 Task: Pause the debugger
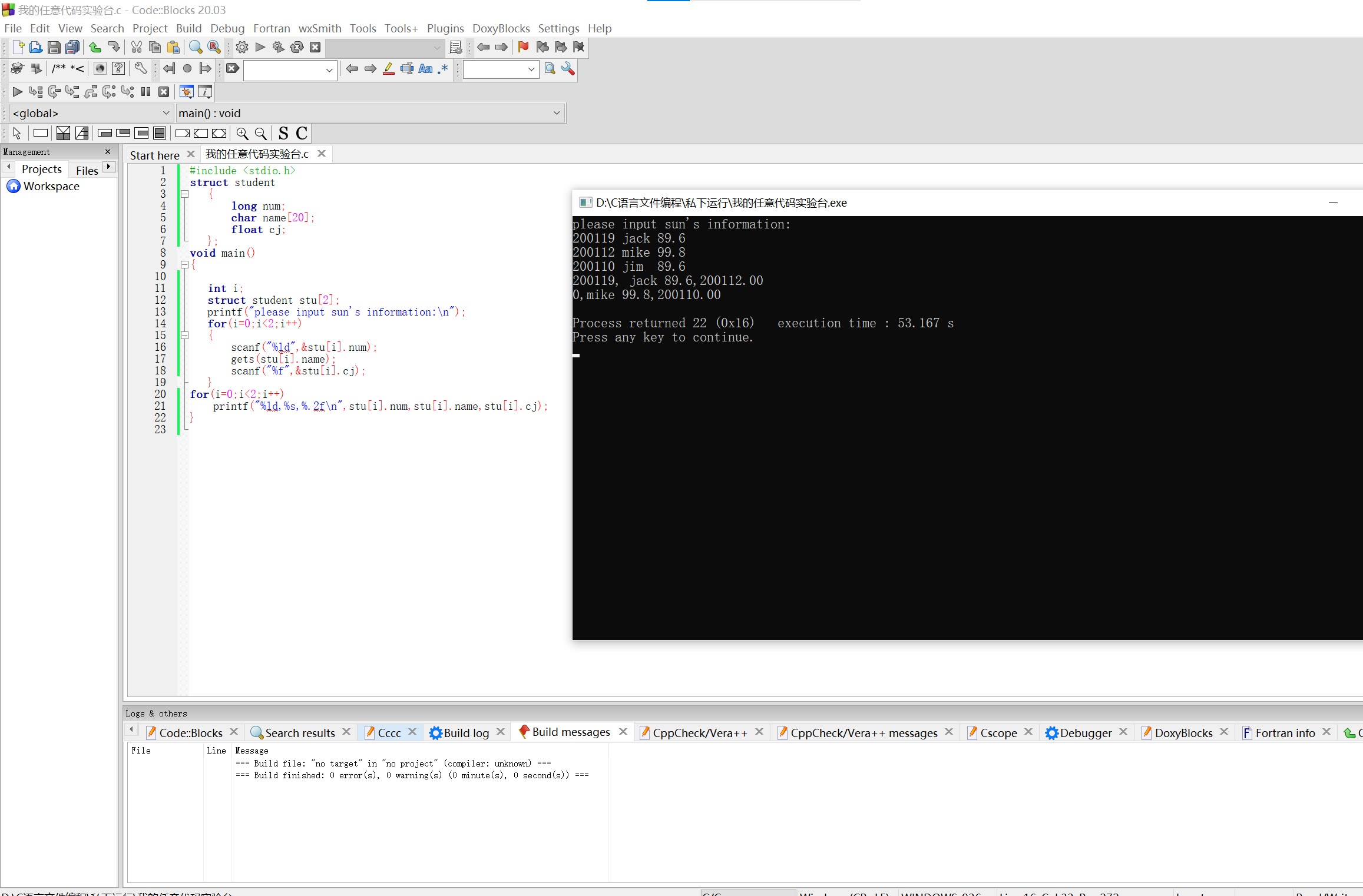pos(145,92)
